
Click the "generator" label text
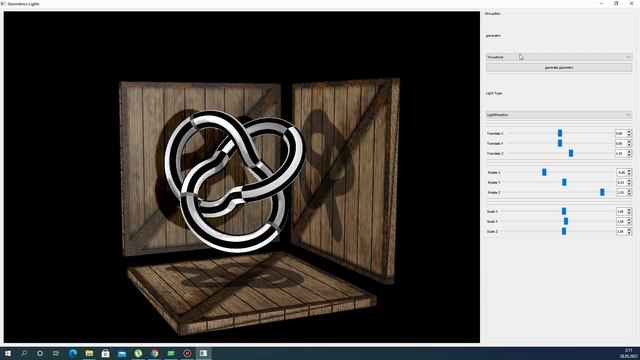(x=493, y=36)
